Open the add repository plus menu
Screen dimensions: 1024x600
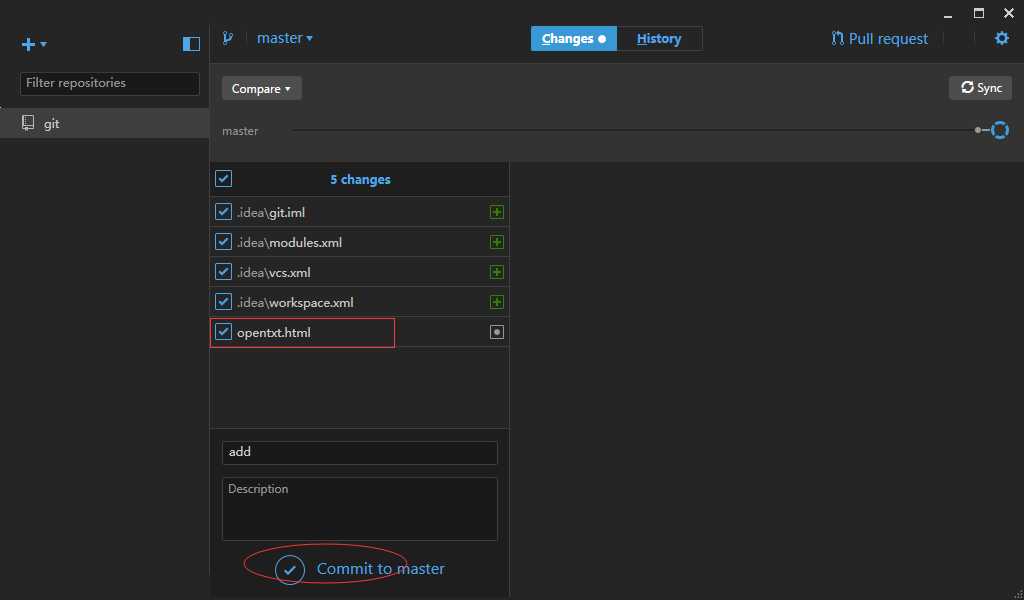click(34, 44)
